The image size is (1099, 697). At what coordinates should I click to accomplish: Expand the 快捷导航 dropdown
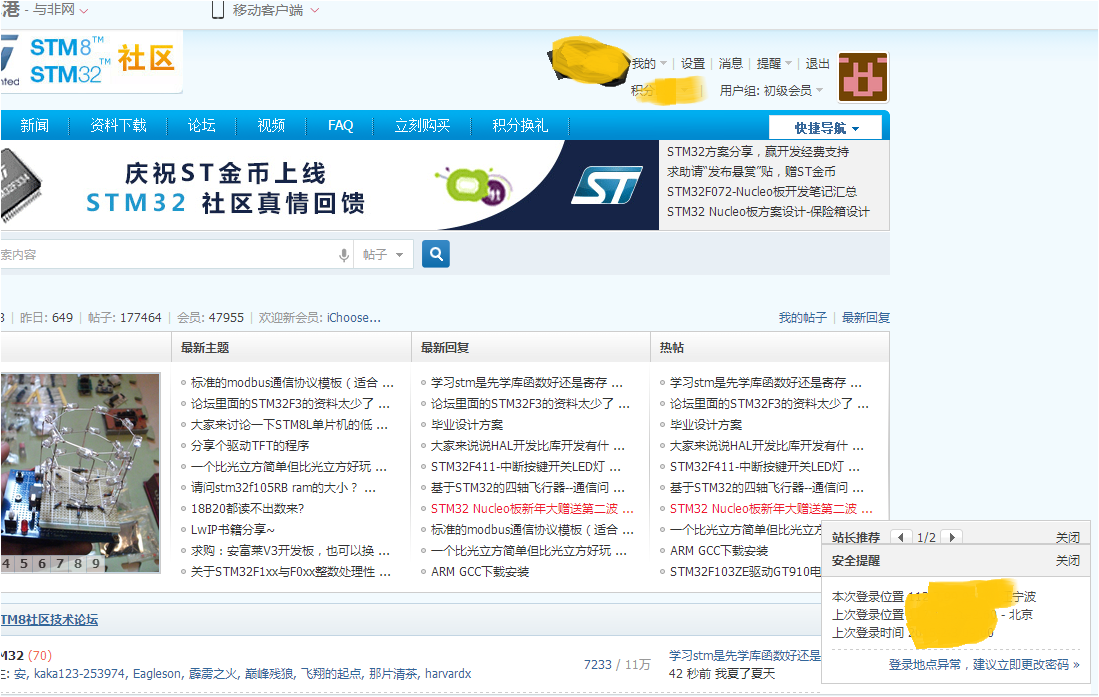[x=826, y=128]
